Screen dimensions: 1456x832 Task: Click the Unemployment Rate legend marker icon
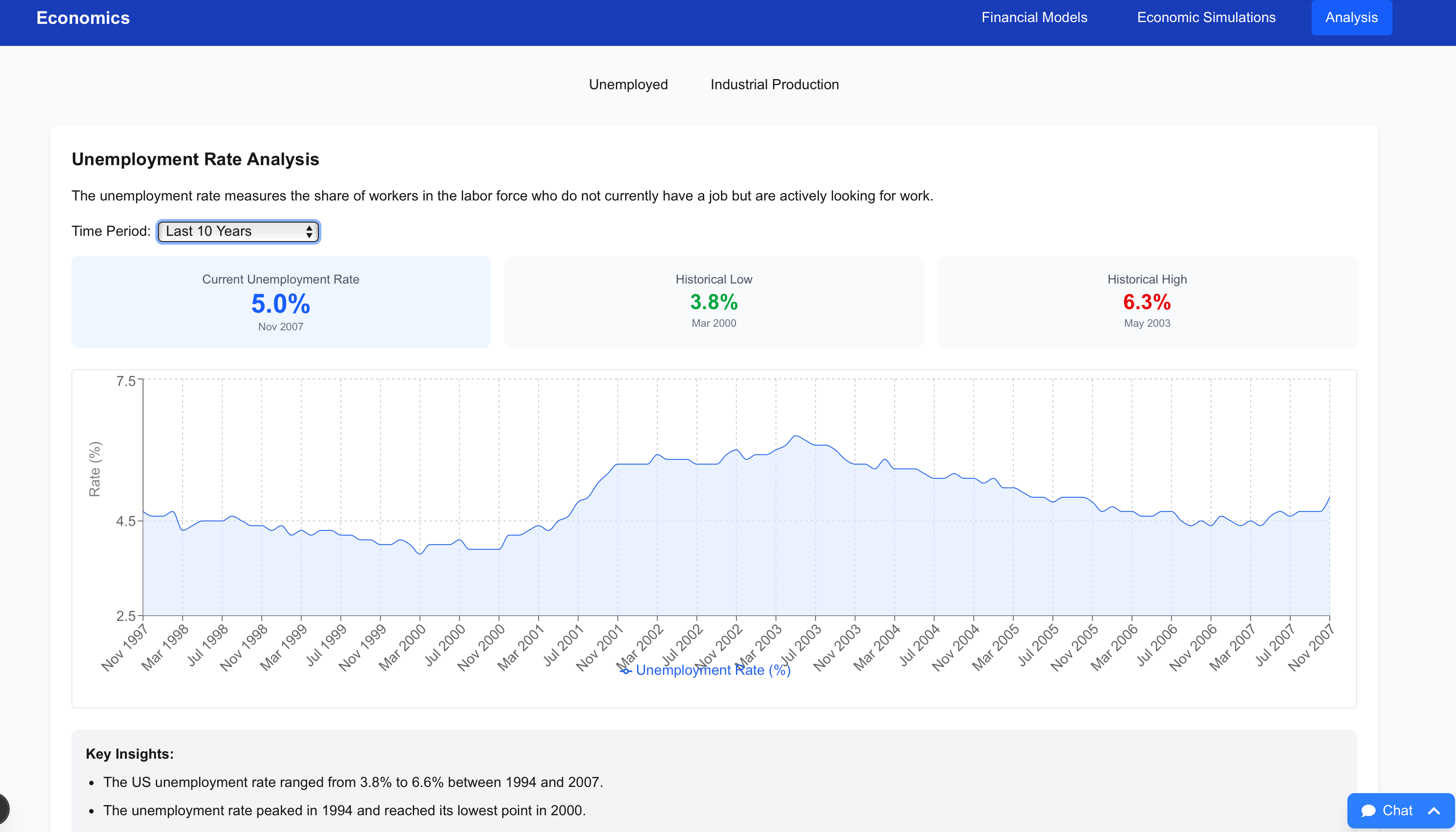click(626, 671)
